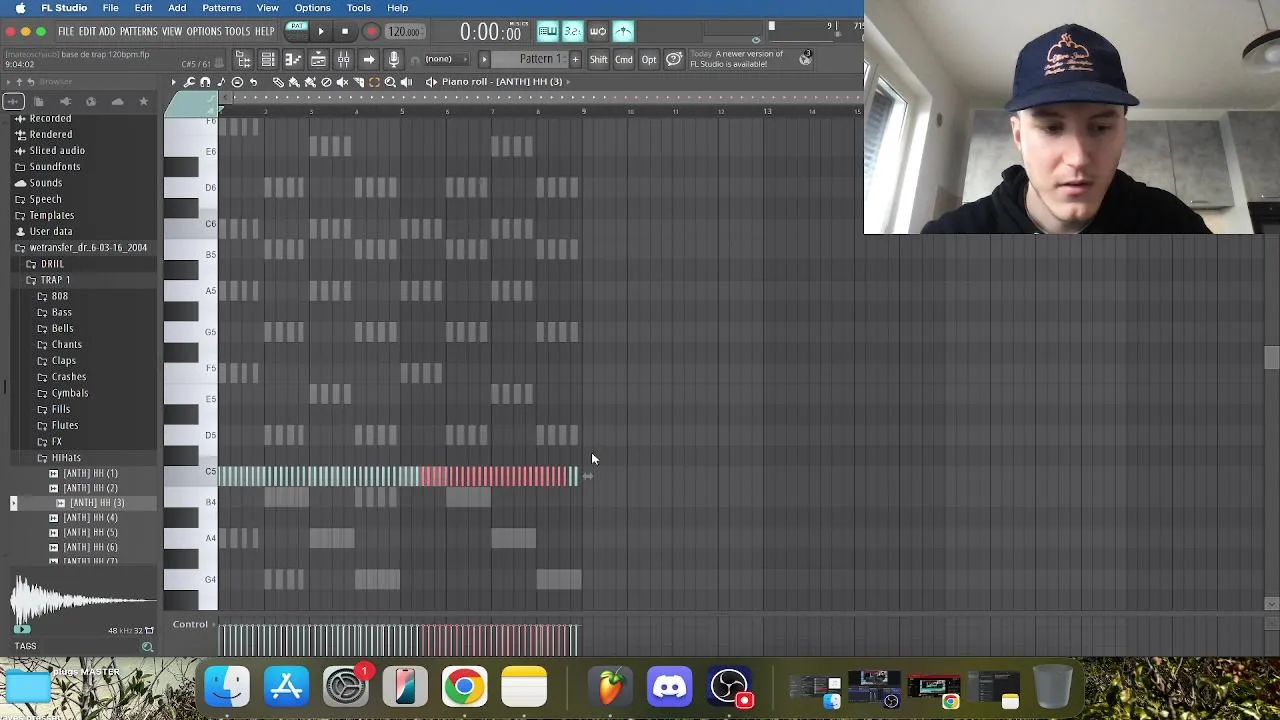Screen dimensions: 1280x720
Task: Open TOOLS menu in FL toolbar
Action: tap(237, 32)
